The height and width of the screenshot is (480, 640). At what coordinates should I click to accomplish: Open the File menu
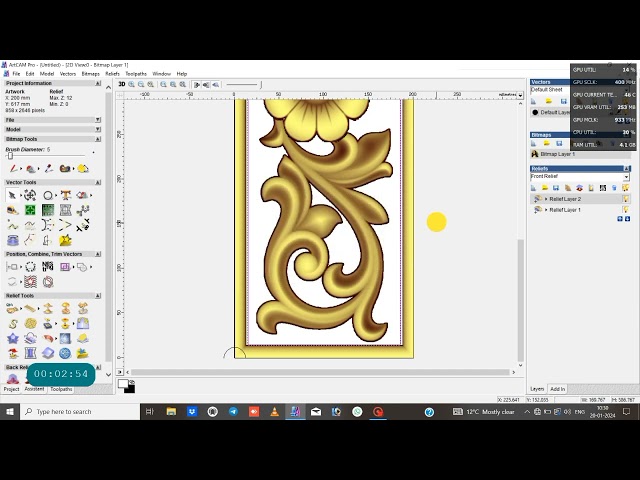point(16,74)
